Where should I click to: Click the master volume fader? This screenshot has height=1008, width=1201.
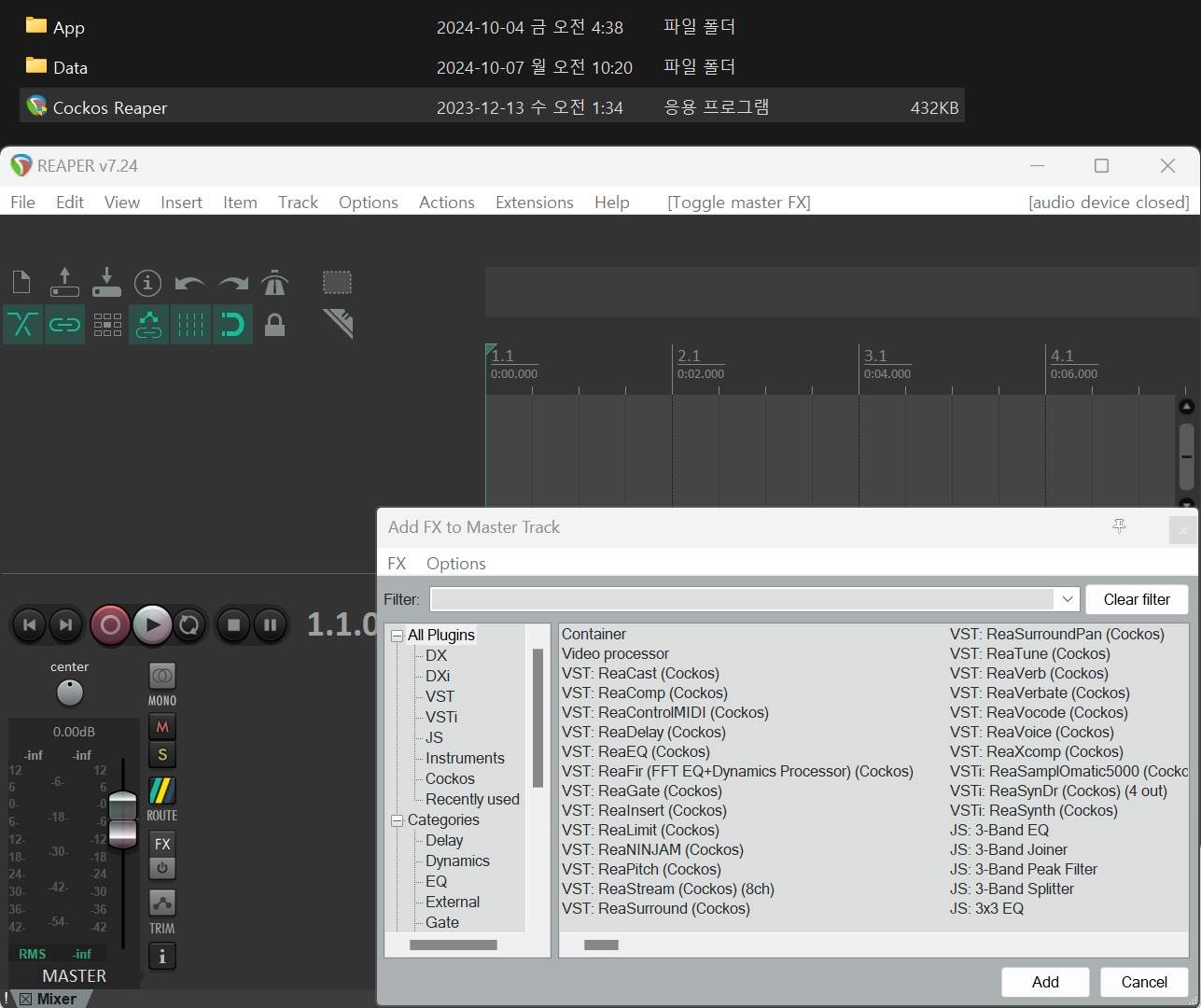tap(123, 819)
